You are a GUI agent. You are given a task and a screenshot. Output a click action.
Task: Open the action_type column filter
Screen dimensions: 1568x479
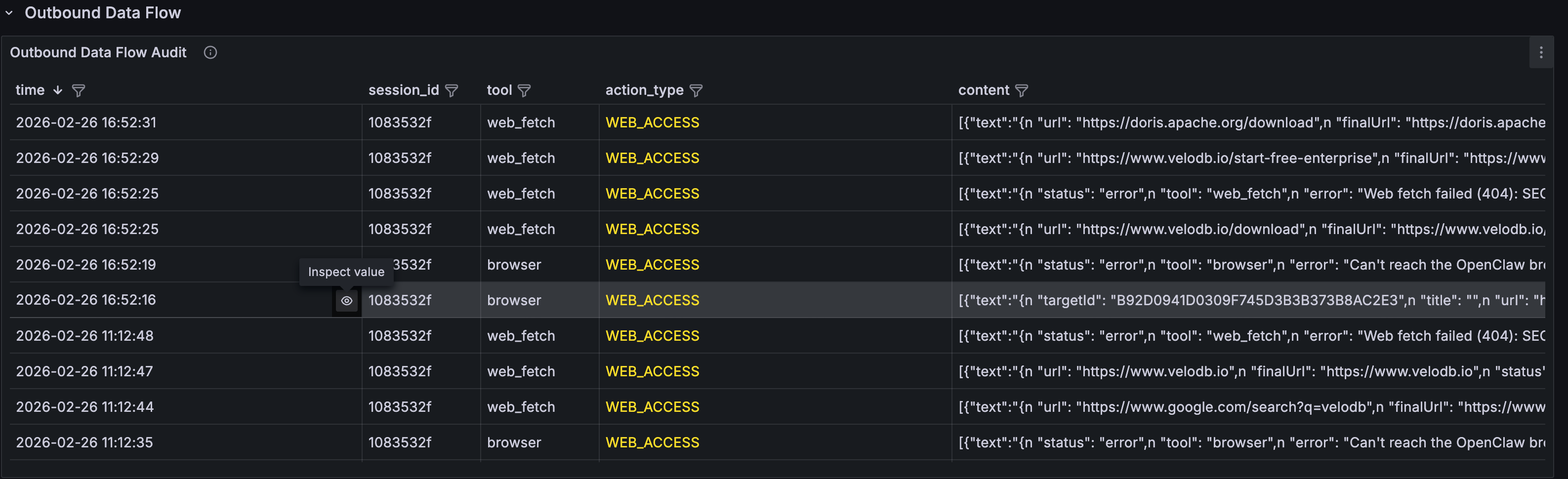tap(696, 91)
